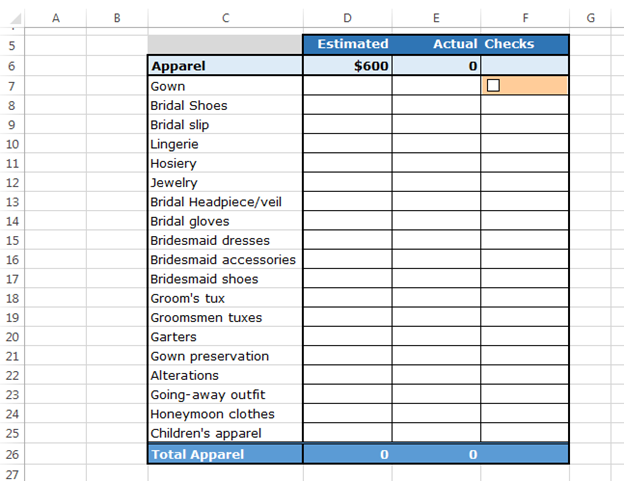624x481 pixels.
Task: Select the Bridesmaid accessories cell
Action: [225, 259]
